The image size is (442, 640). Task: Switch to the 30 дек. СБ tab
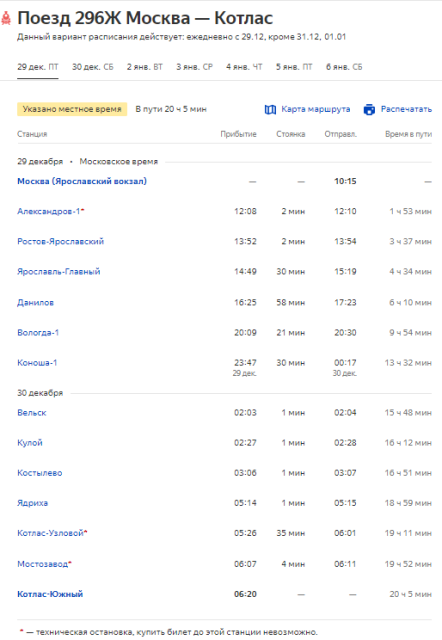tap(93, 67)
